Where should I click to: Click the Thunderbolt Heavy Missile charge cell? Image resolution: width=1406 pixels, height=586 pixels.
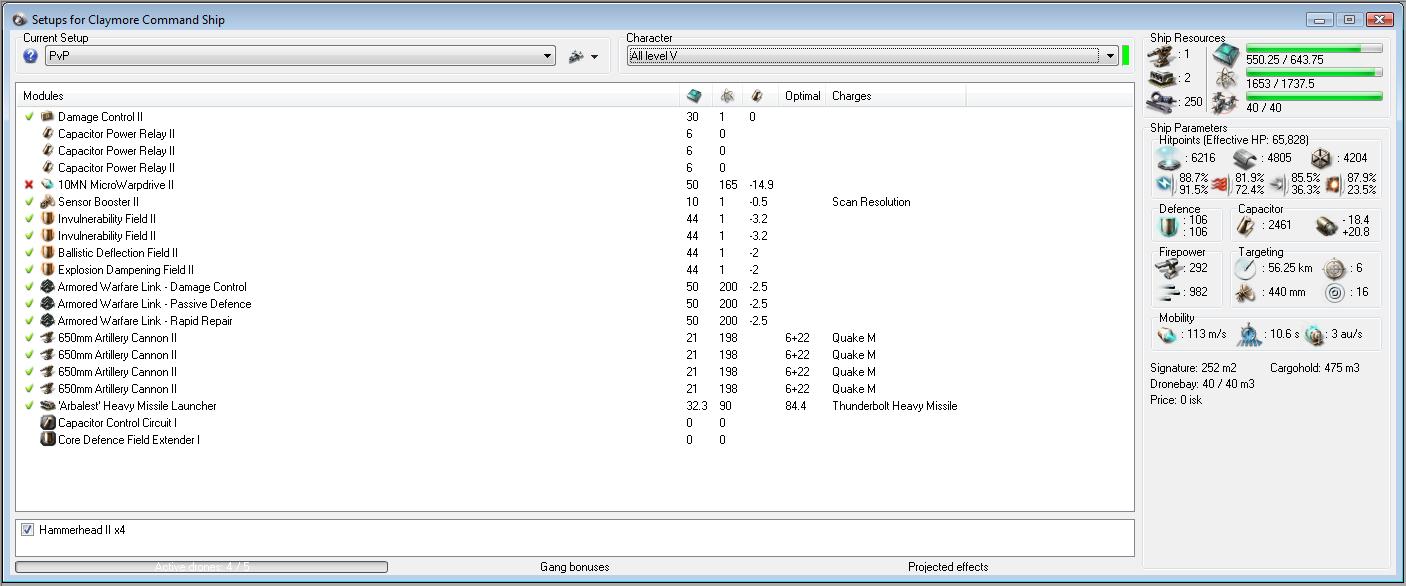tap(894, 406)
